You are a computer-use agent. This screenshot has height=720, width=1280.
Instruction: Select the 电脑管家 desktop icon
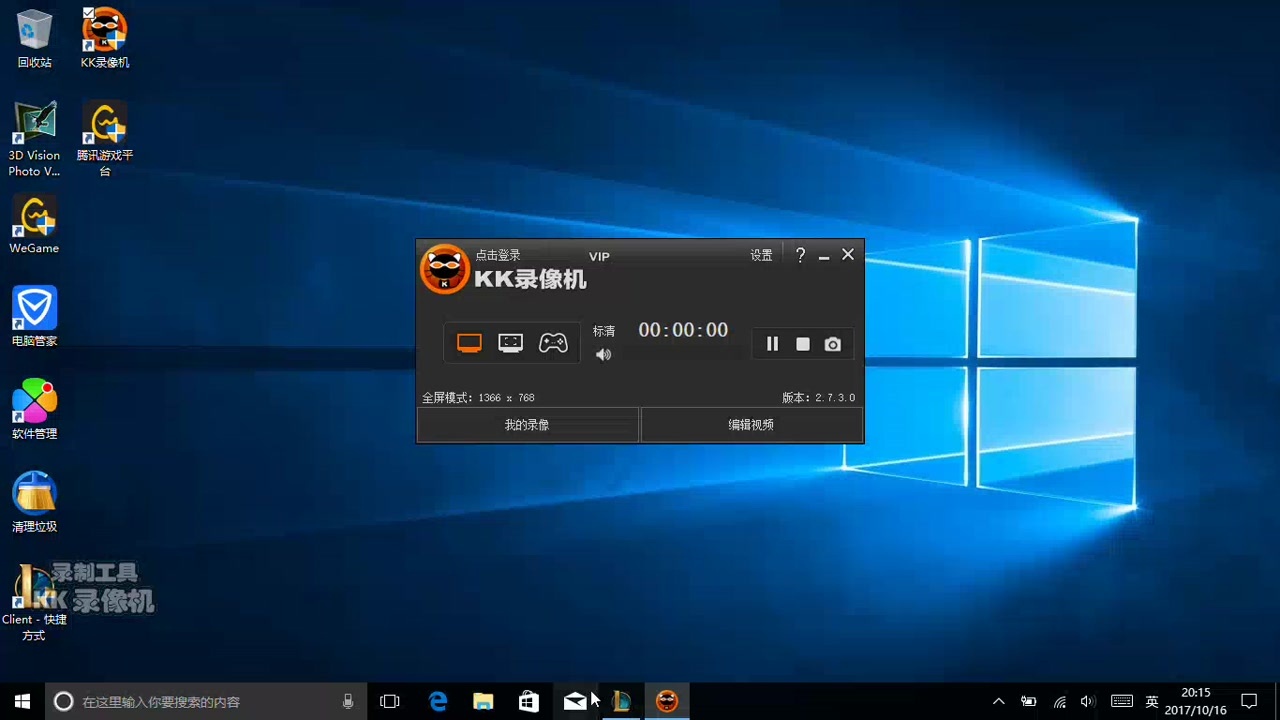coord(34,317)
